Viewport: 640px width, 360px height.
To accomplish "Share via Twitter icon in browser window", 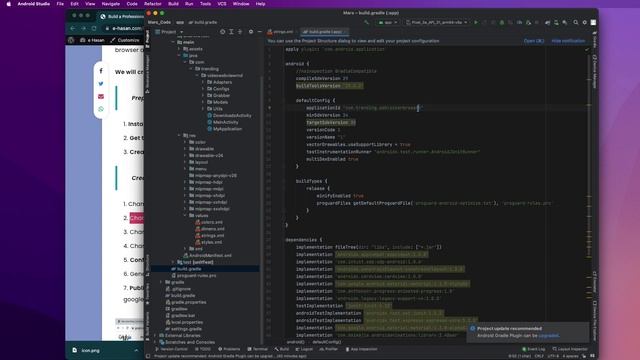I will (x=101, y=84).
